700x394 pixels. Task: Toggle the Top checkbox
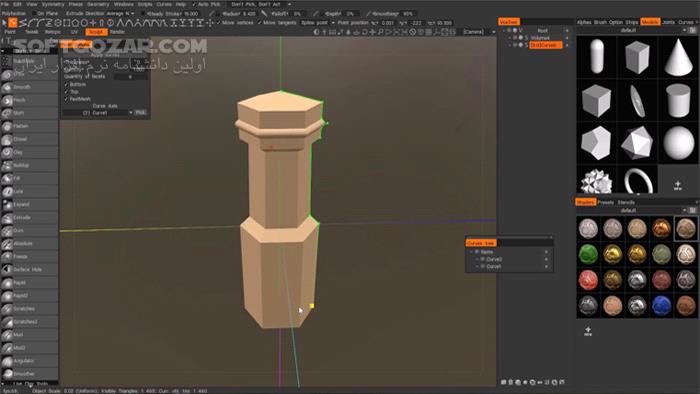coord(67,91)
